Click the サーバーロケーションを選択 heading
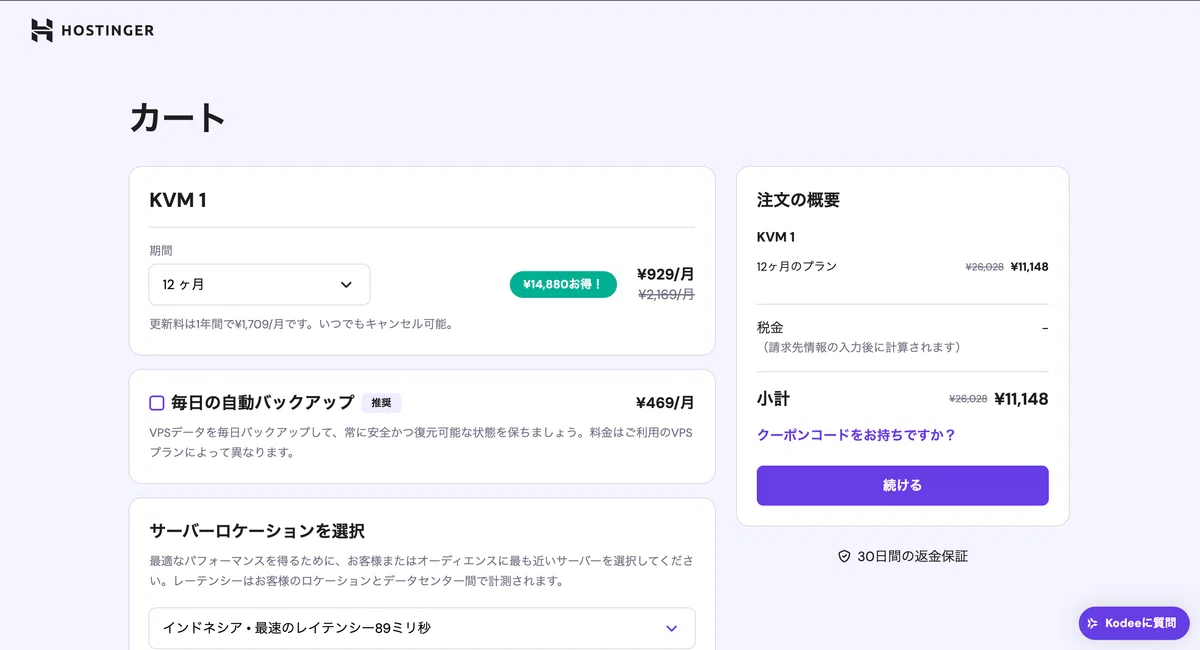This screenshot has width=1200, height=650. tap(257, 531)
